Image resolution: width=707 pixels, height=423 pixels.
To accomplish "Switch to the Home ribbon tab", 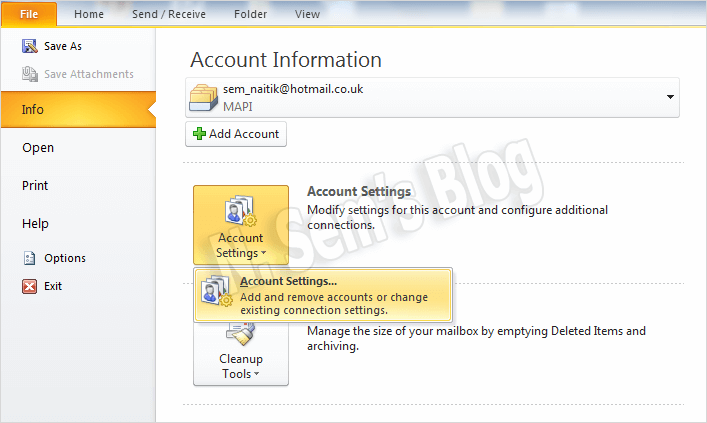I will coord(89,14).
